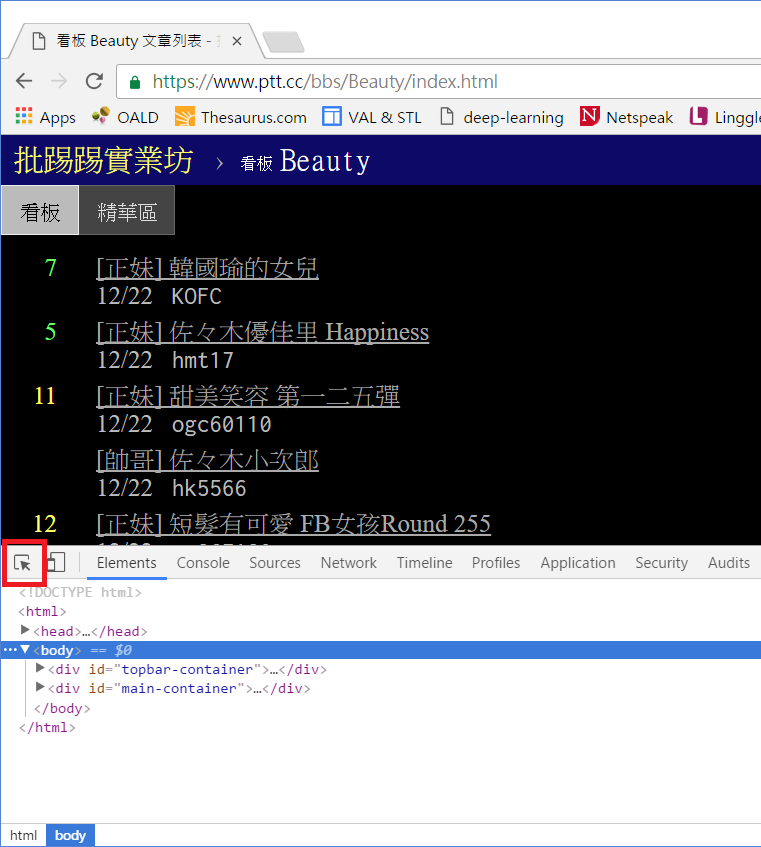The image size is (761, 847).
Task: Switch to the Application DevTools tab
Action: [x=578, y=563]
